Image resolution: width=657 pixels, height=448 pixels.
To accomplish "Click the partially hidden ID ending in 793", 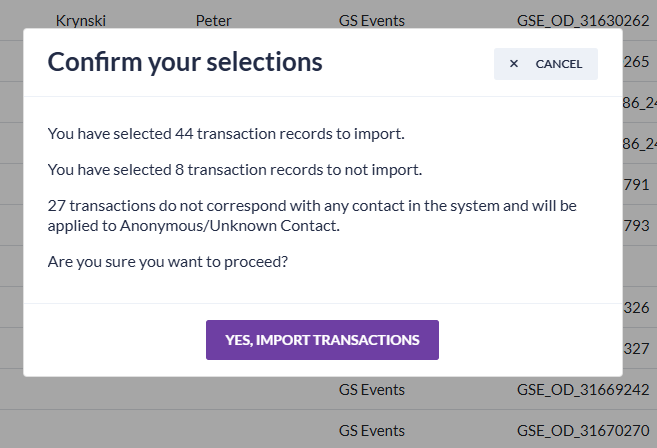I will (x=638, y=225).
